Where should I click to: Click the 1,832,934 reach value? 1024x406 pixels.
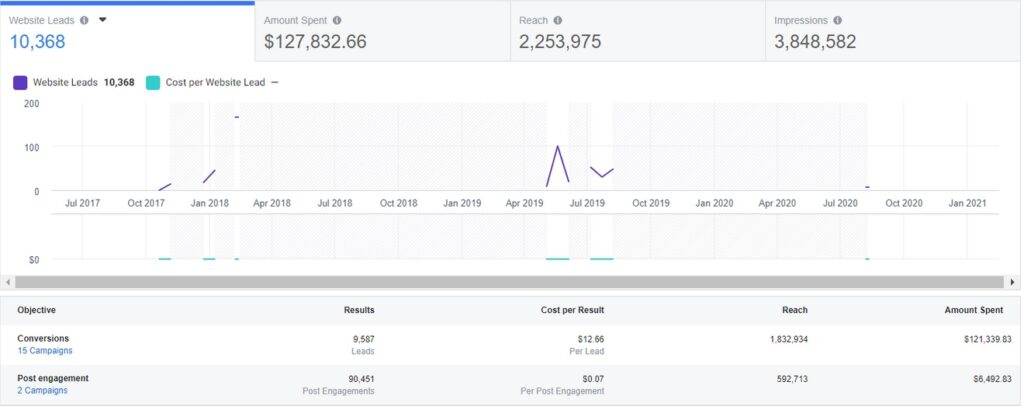tap(789, 339)
